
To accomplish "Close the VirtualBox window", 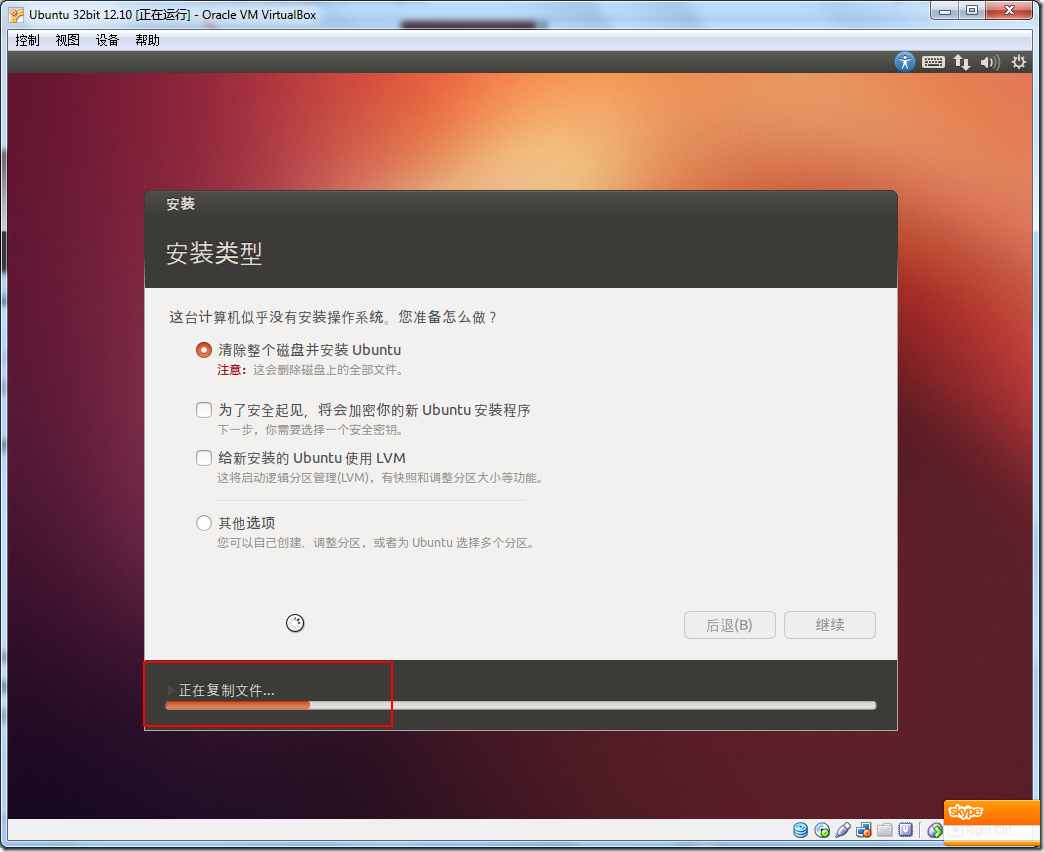I will coord(1009,11).
